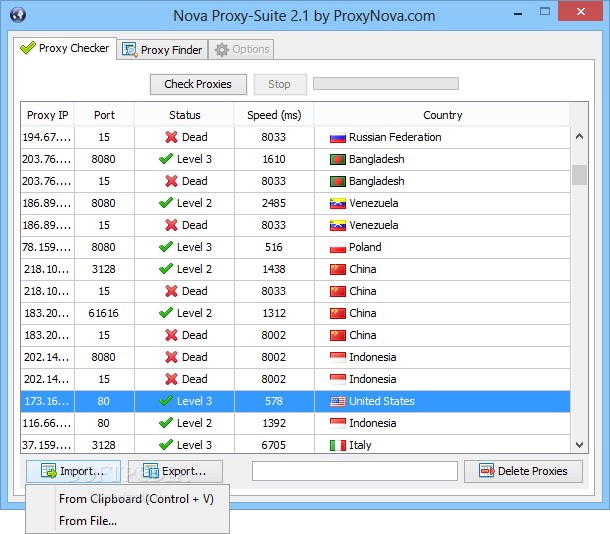Click the globe application icon in title bar
This screenshot has height=534, width=610.
(18, 15)
